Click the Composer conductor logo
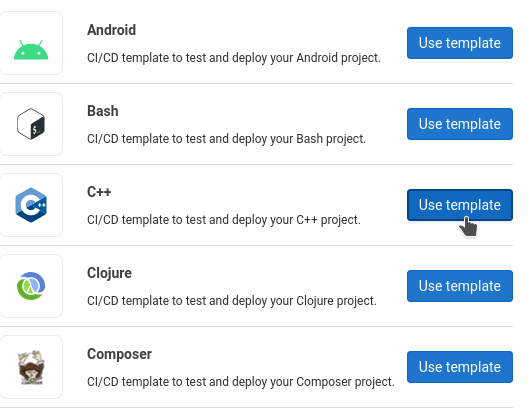 click(31, 367)
